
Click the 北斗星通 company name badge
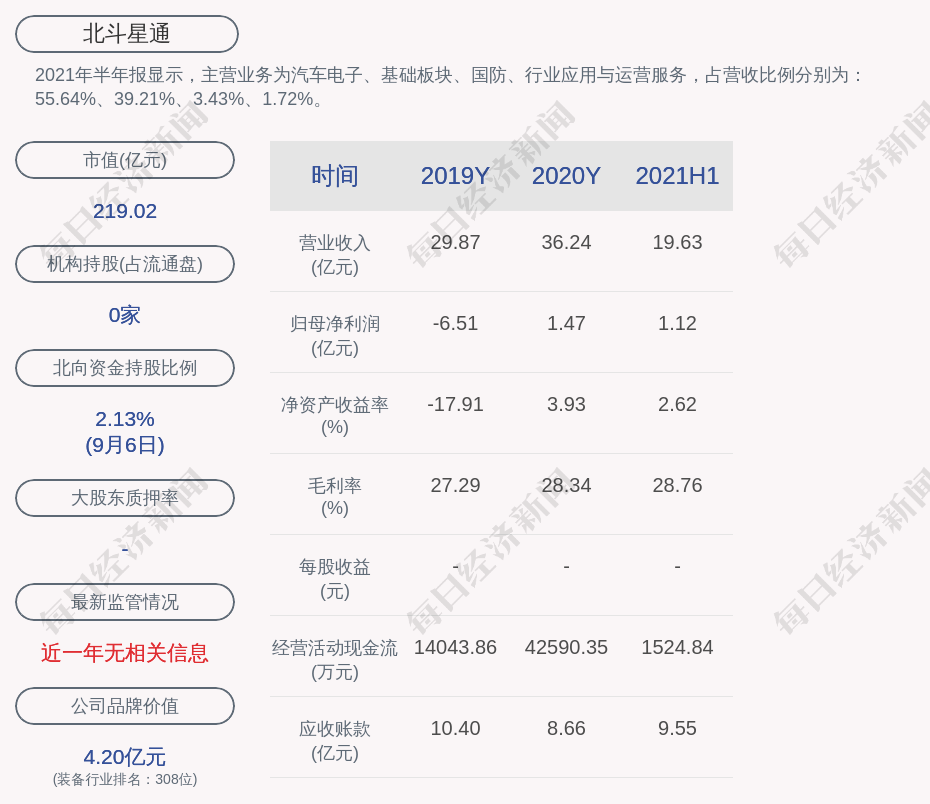tap(125, 33)
